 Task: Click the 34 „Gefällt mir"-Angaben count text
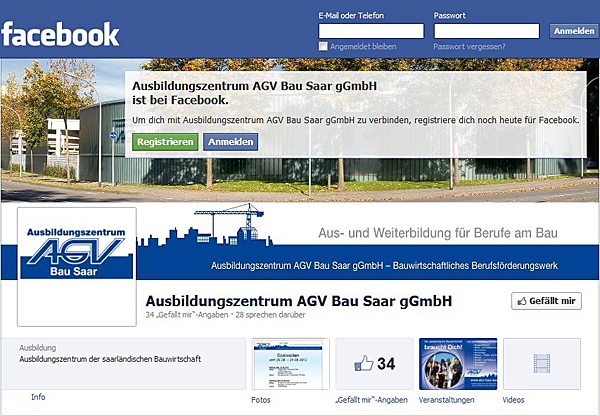coord(187,315)
